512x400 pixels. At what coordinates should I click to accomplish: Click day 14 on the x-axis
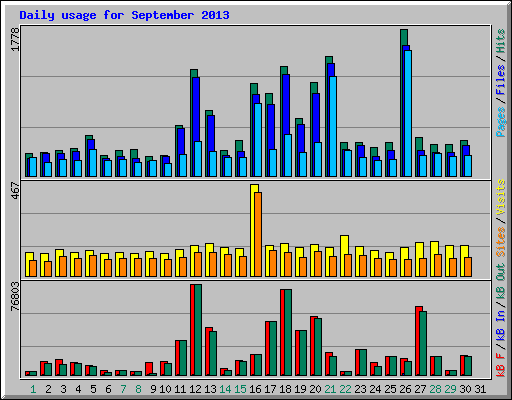pos(225,389)
